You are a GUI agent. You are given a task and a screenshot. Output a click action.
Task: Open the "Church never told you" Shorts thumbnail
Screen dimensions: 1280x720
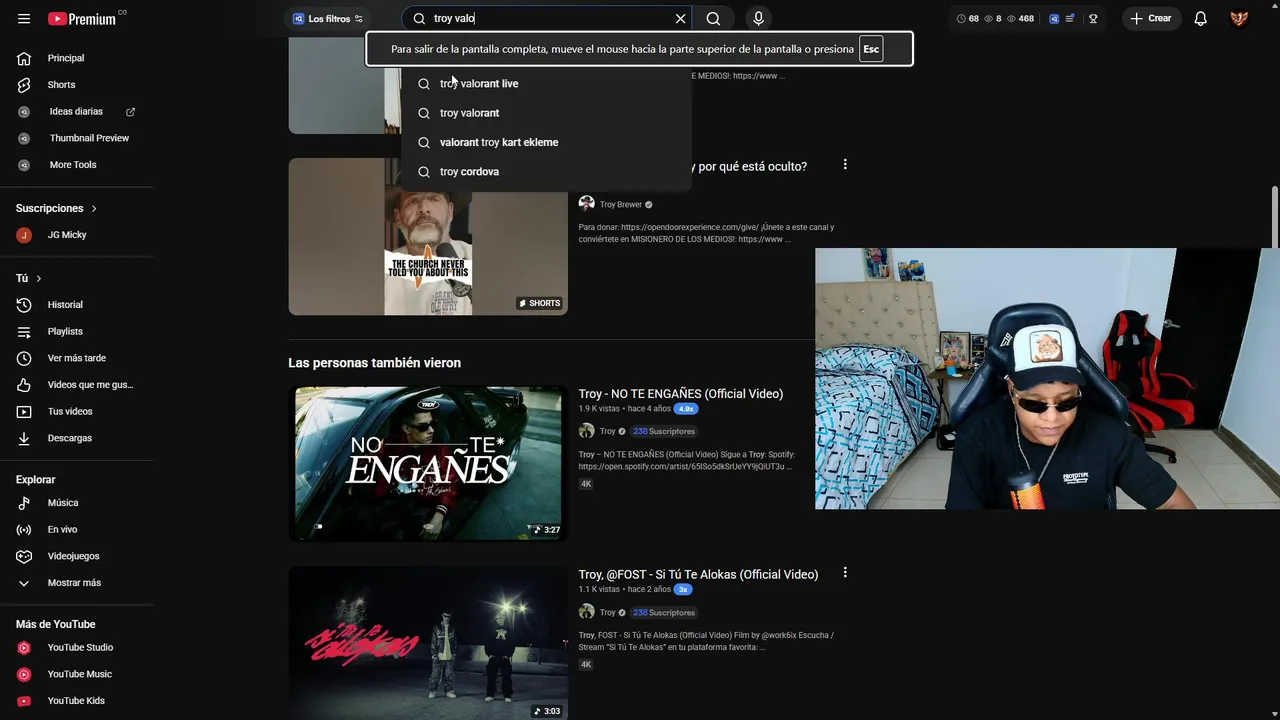tap(428, 237)
